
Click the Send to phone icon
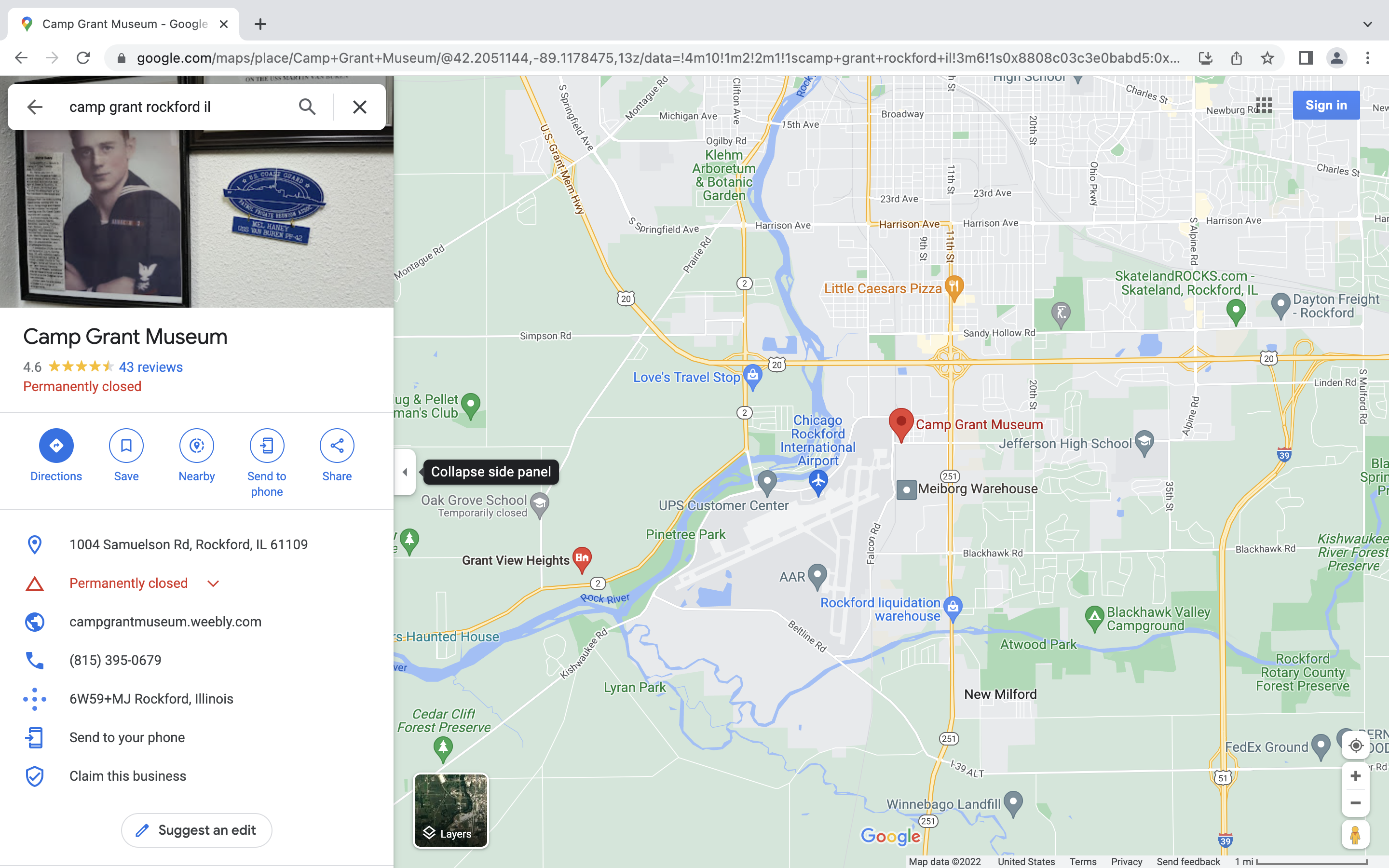click(x=267, y=446)
